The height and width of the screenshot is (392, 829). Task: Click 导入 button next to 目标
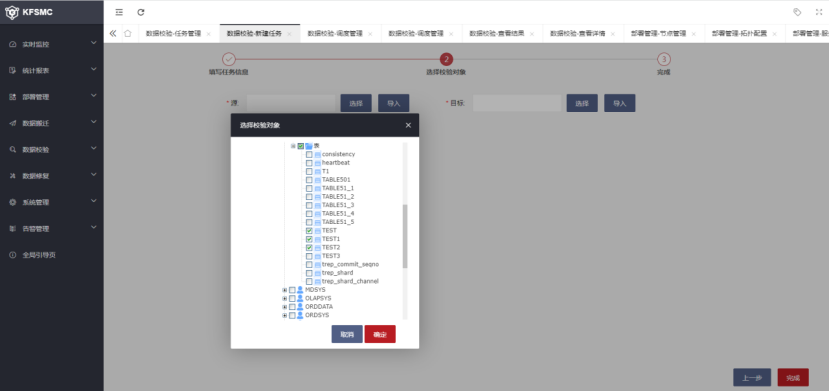tap(620, 103)
